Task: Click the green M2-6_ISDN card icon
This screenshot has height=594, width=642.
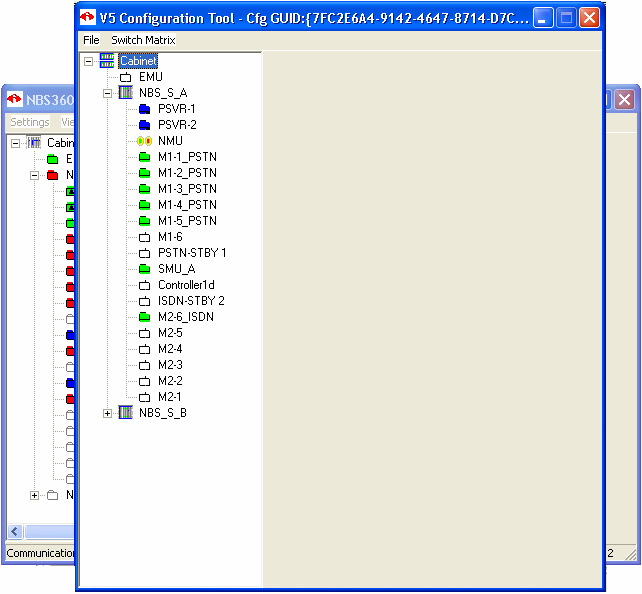Action: pyautogui.click(x=145, y=317)
